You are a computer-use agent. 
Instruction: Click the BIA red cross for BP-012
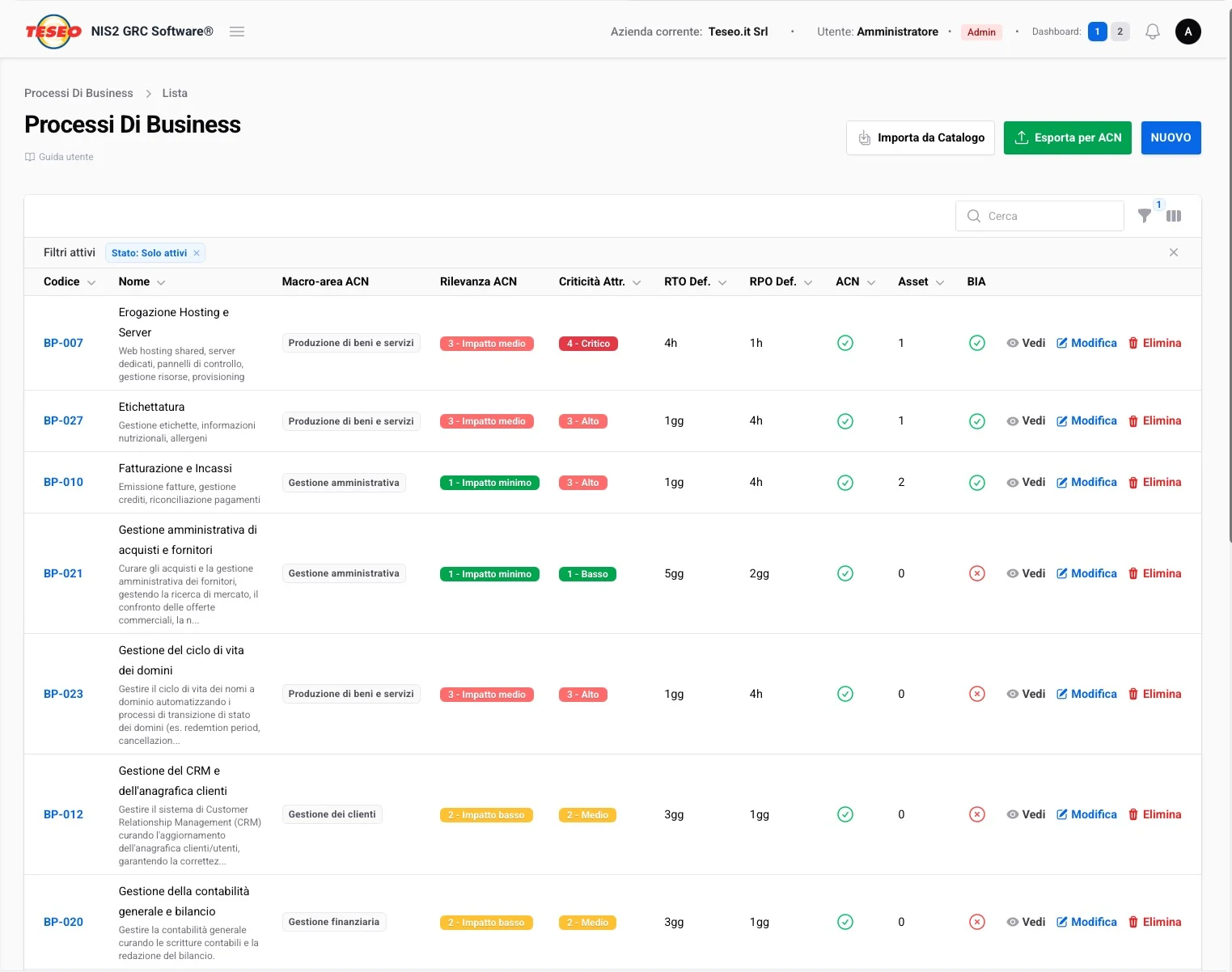tap(977, 814)
